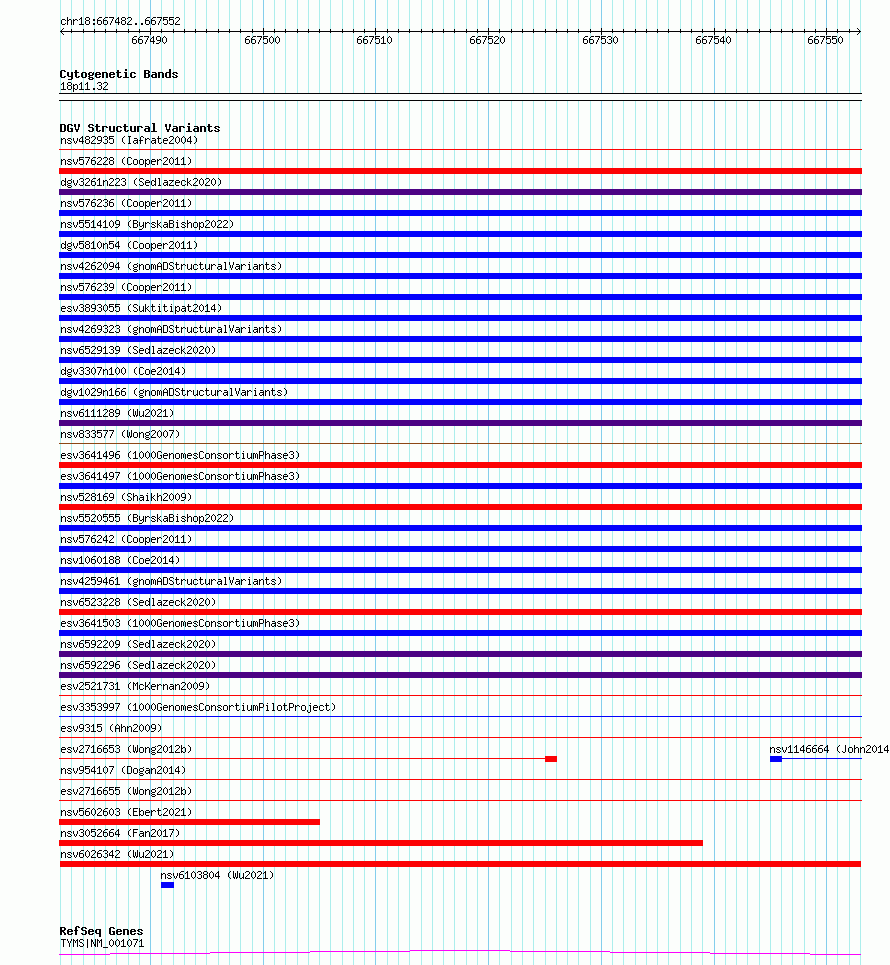
Task: Select dgv5810n54 (Cooper2011) label
Action: (x=129, y=245)
